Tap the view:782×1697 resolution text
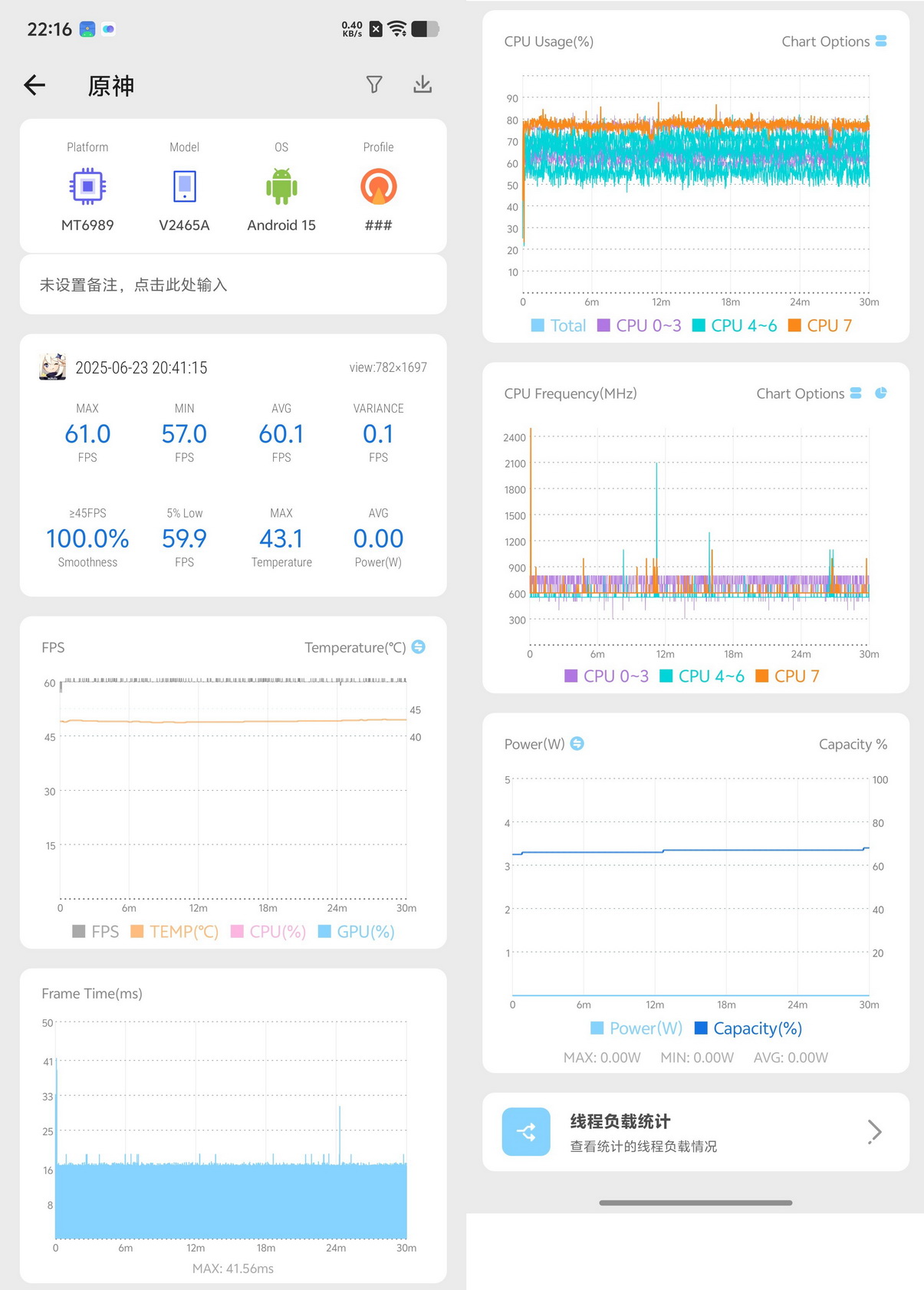The height and width of the screenshot is (1290, 924). tap(388, 367)
